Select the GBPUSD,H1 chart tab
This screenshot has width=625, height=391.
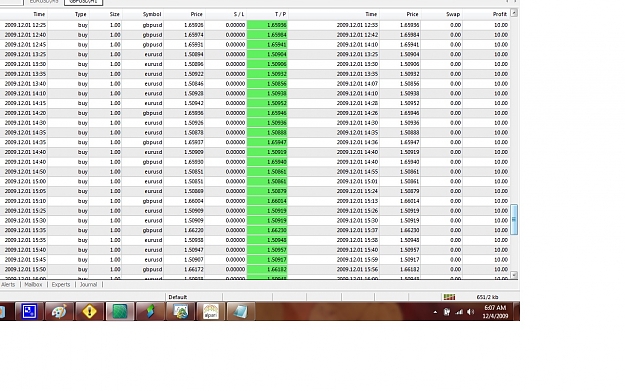(83, 2)
